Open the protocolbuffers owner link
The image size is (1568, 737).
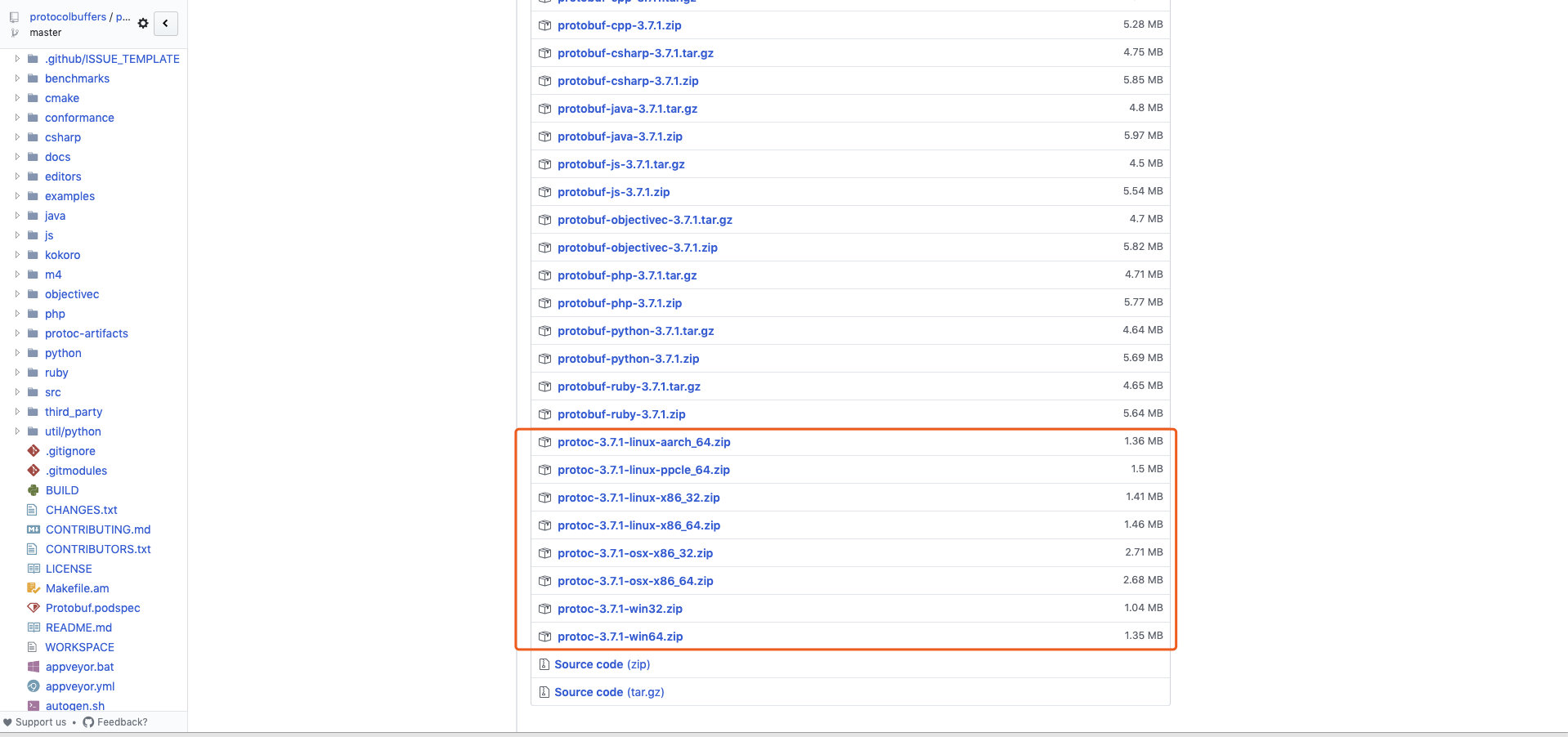click(x=68, y=16)
